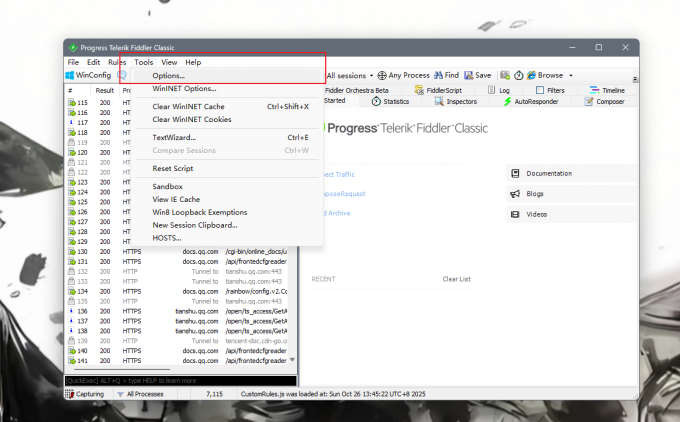Toggle the Filters tab checkbox

(539, 90)
